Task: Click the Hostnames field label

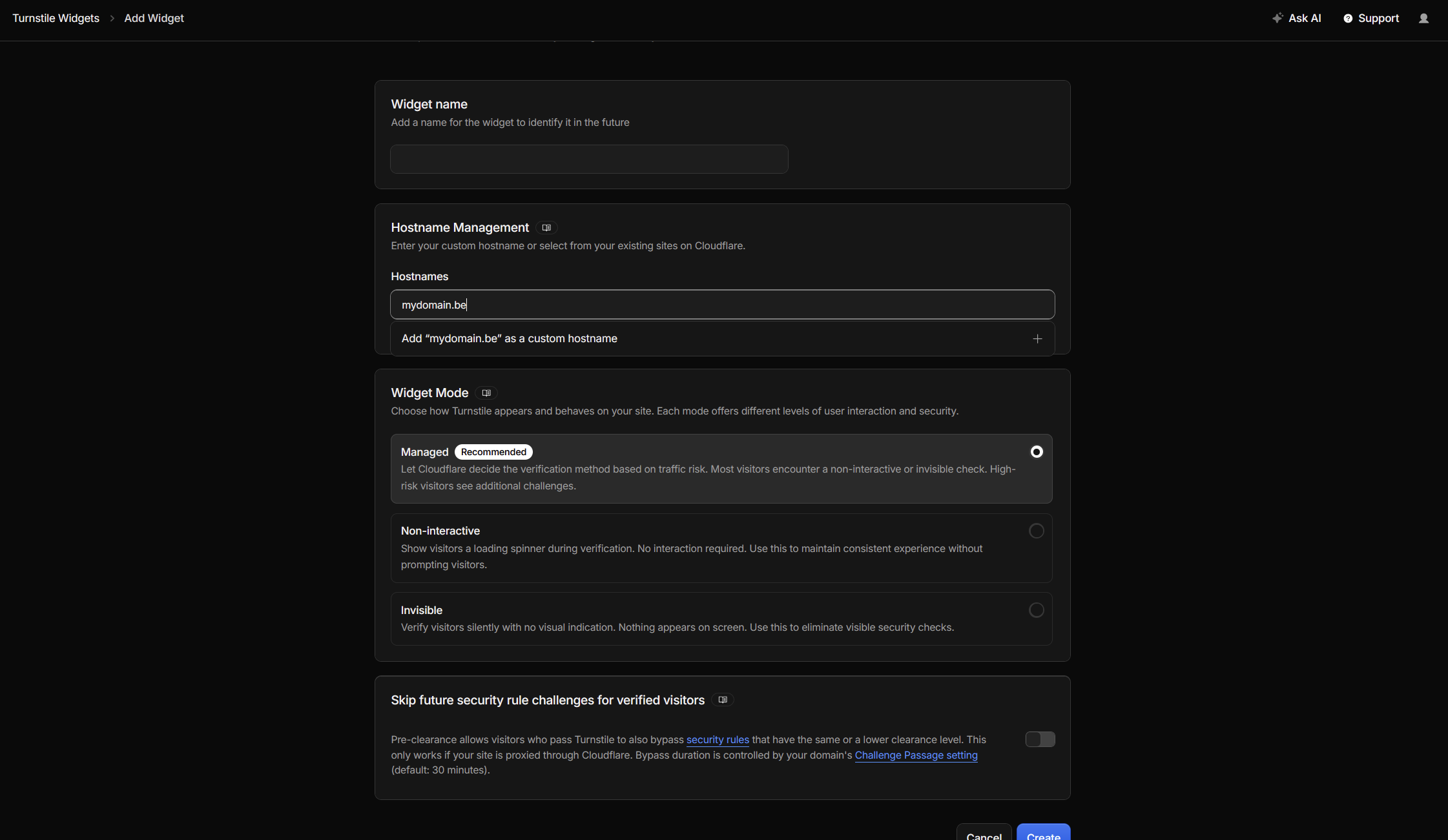Action: (x=419, y=276)
